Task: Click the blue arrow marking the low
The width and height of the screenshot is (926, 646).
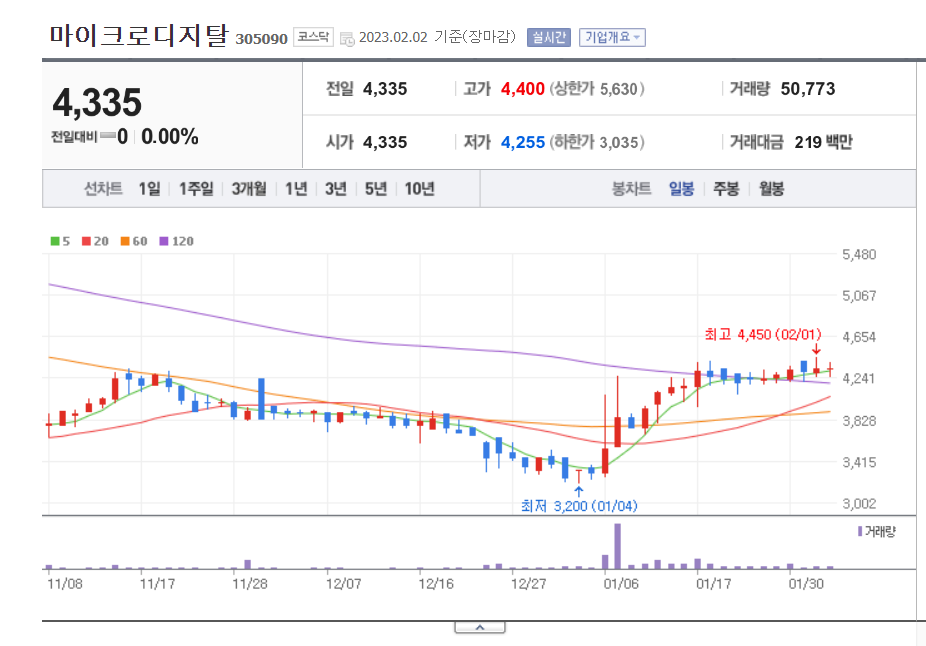Action: tap(579, 491)
